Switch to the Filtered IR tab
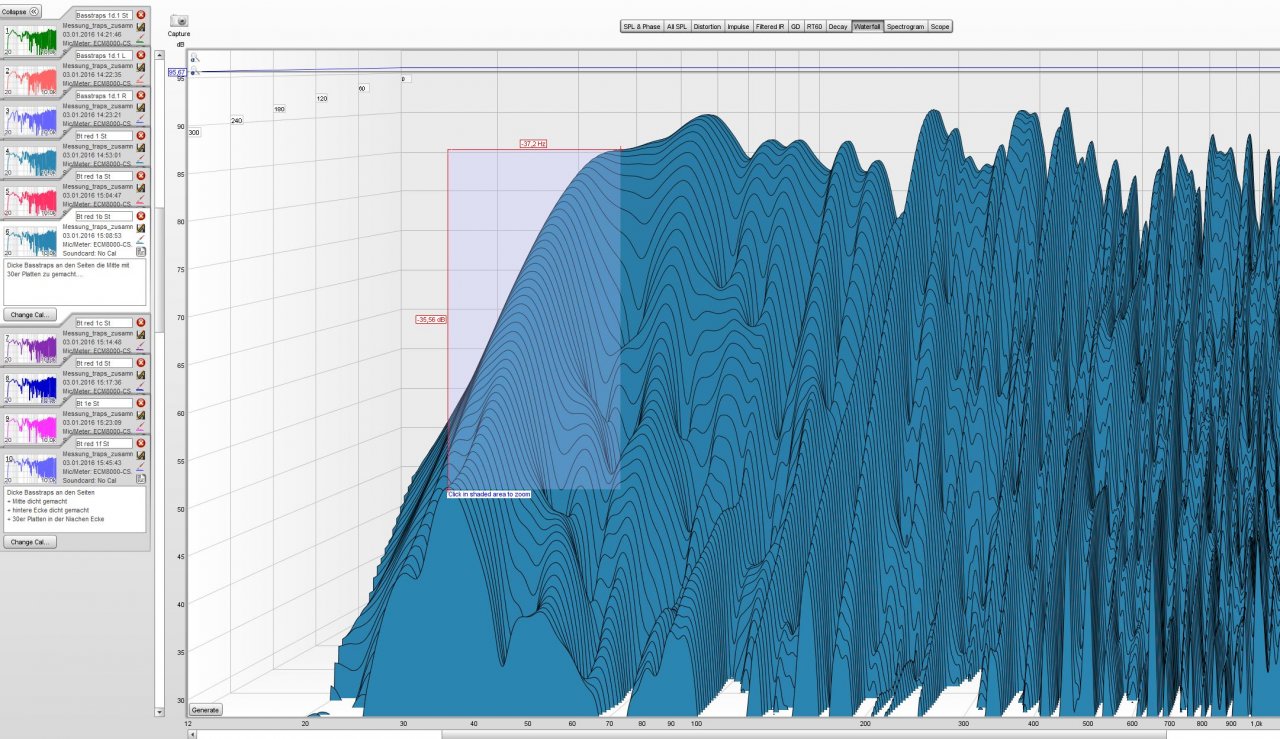The height and width of the screenshot is (739, 1280). click(x=770, y=26)
